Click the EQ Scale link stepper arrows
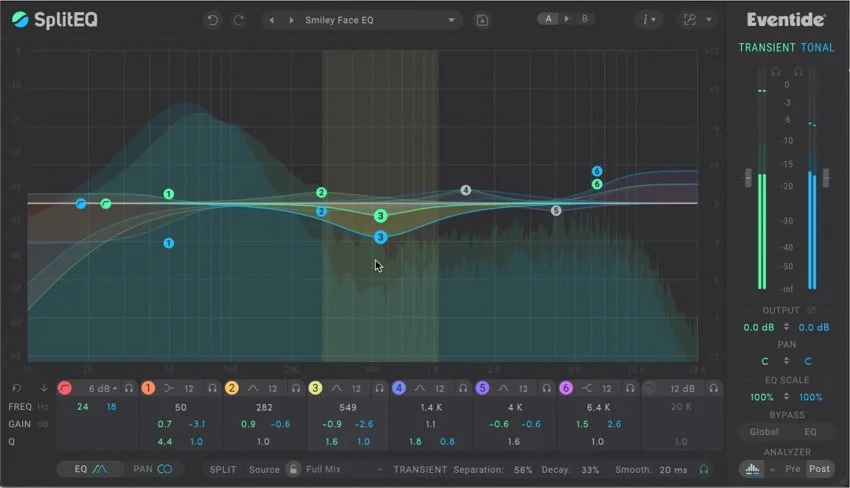The width and height of the screenshot is (850, 488). [x=787, y=396]
